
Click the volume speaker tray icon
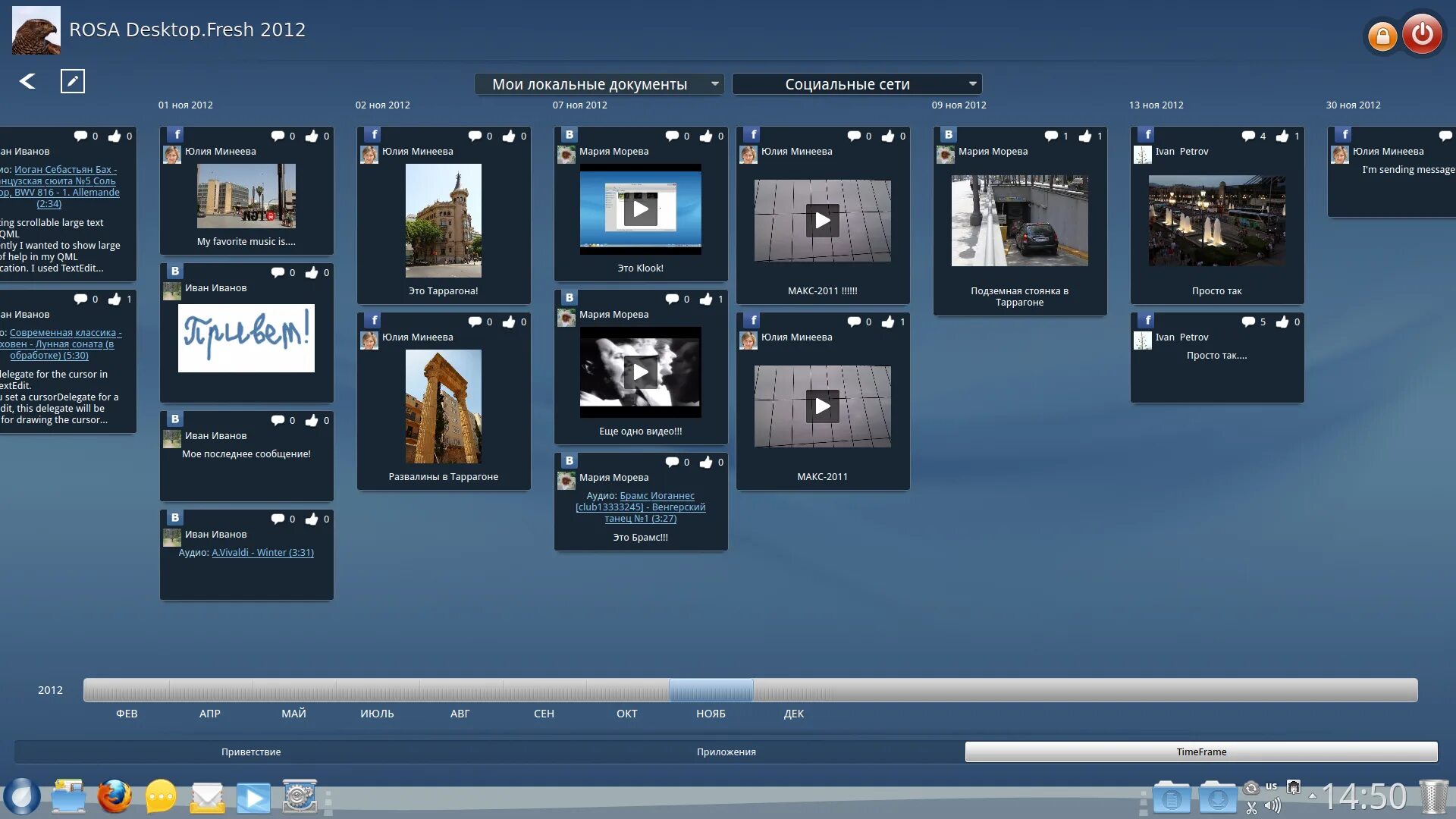[1272, 806]
